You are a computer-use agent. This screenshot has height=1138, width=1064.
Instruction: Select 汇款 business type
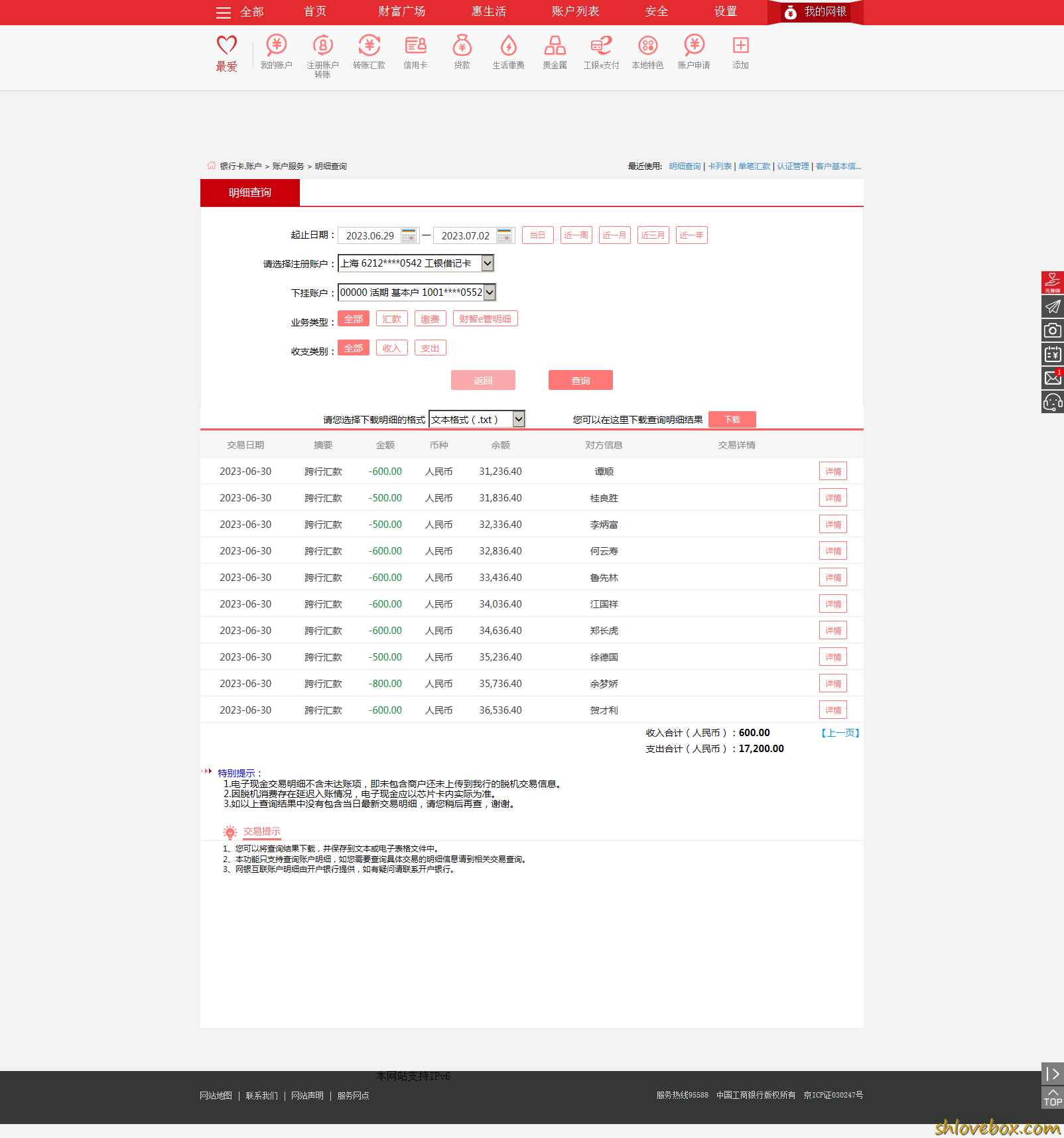[392, 319]
